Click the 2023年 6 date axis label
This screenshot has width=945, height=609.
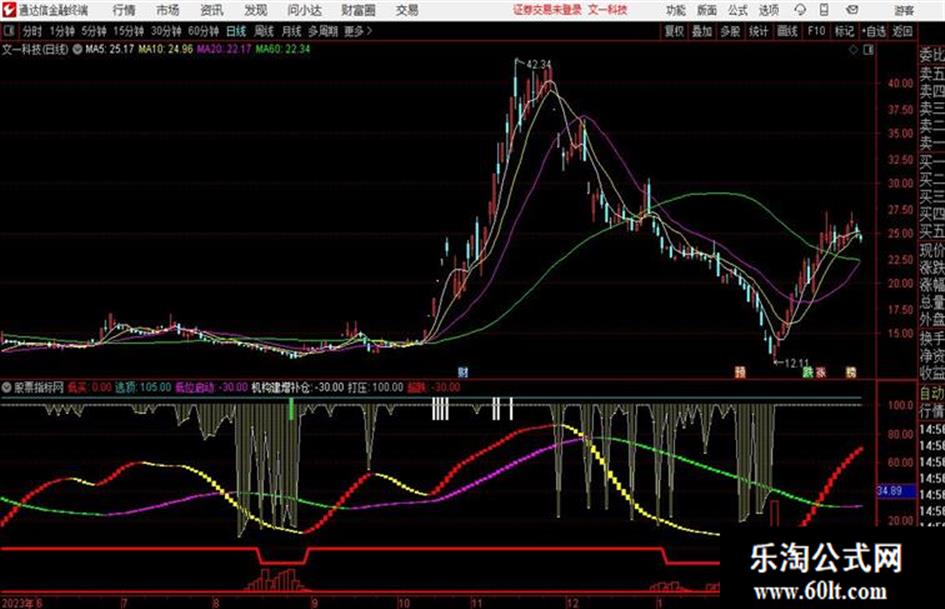pyautogui.click(x=22, y=603)
